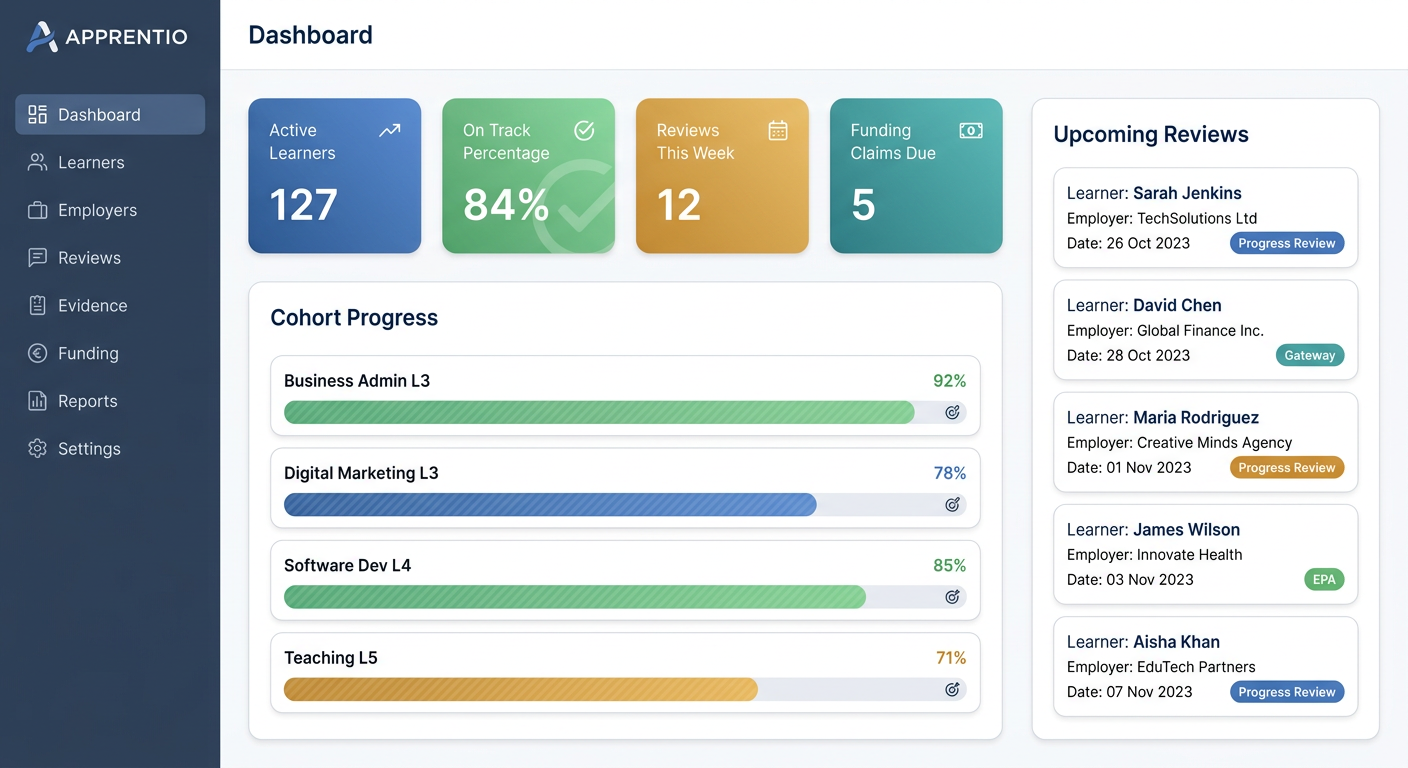Click the 71% value

(951, 658)
